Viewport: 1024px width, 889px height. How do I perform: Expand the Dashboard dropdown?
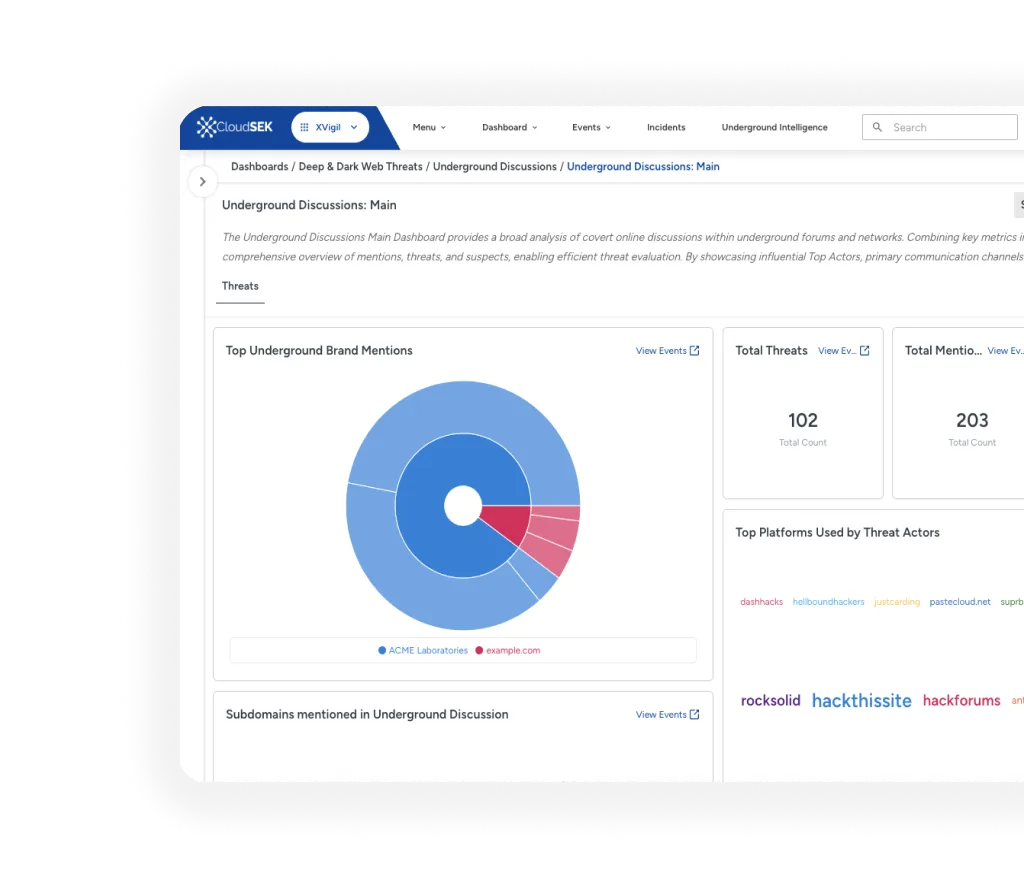click(x=509, y=127)
